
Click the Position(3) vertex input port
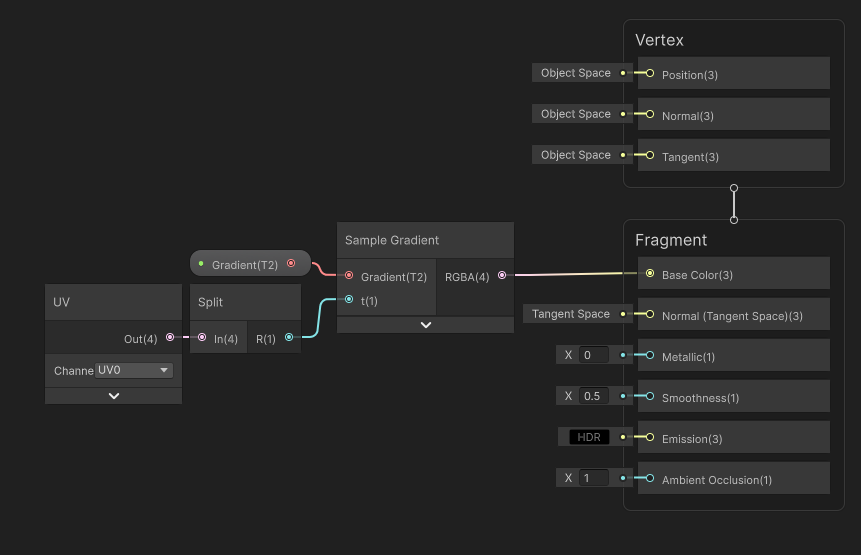[650, 74]
